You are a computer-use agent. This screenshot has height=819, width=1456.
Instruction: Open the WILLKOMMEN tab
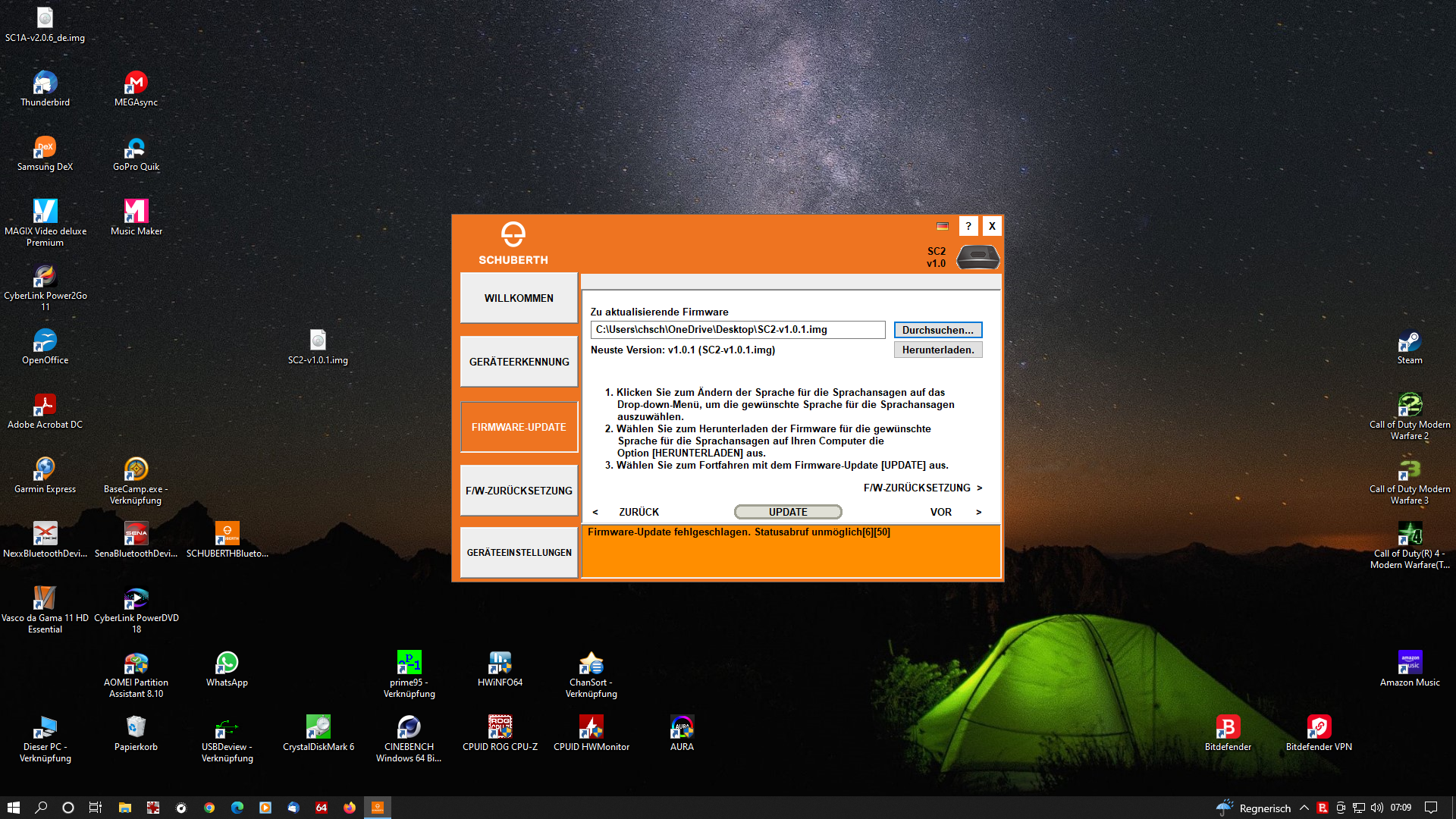click(519, 298)
